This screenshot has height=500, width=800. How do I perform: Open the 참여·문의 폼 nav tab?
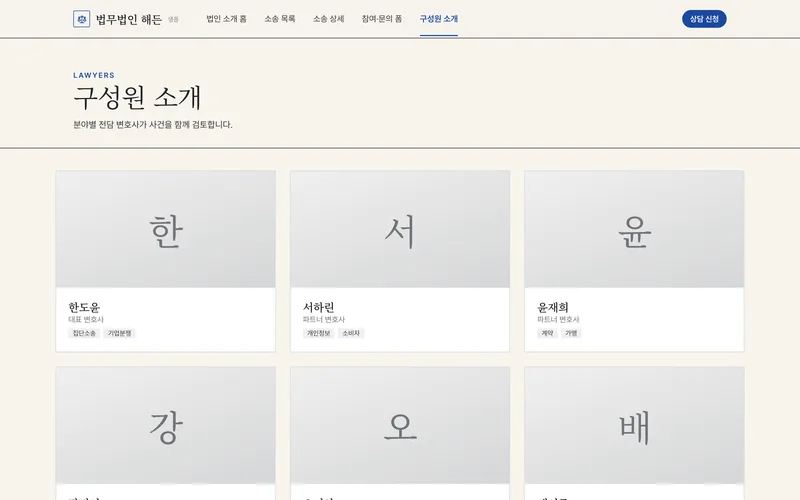click(x=382, y=19)
